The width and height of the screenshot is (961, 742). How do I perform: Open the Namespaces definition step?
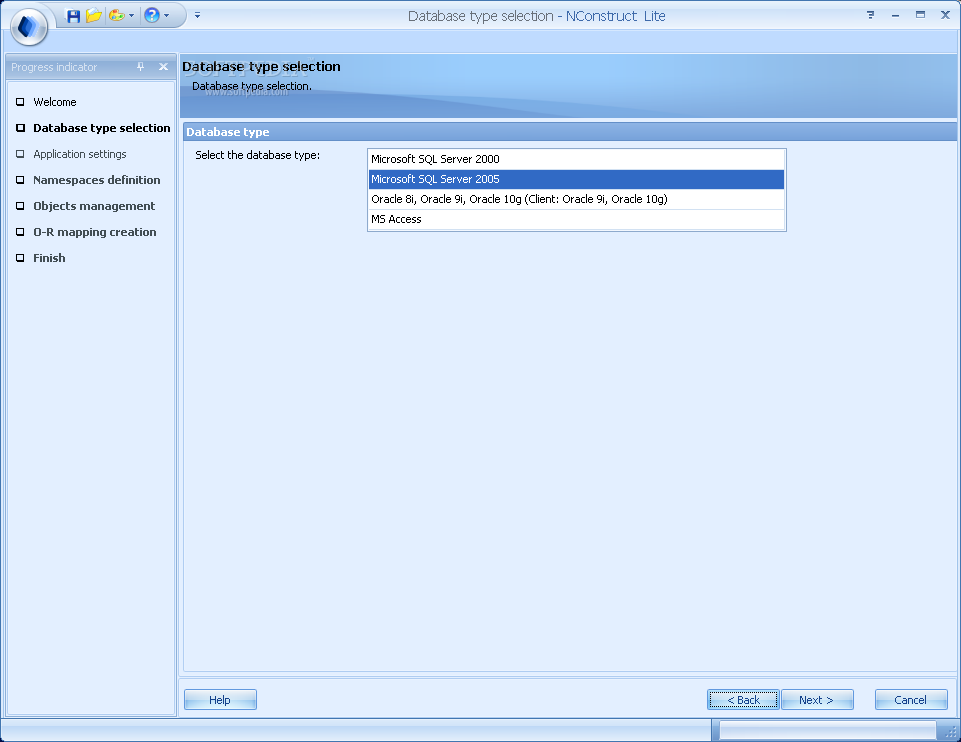(x=96, y=180)
